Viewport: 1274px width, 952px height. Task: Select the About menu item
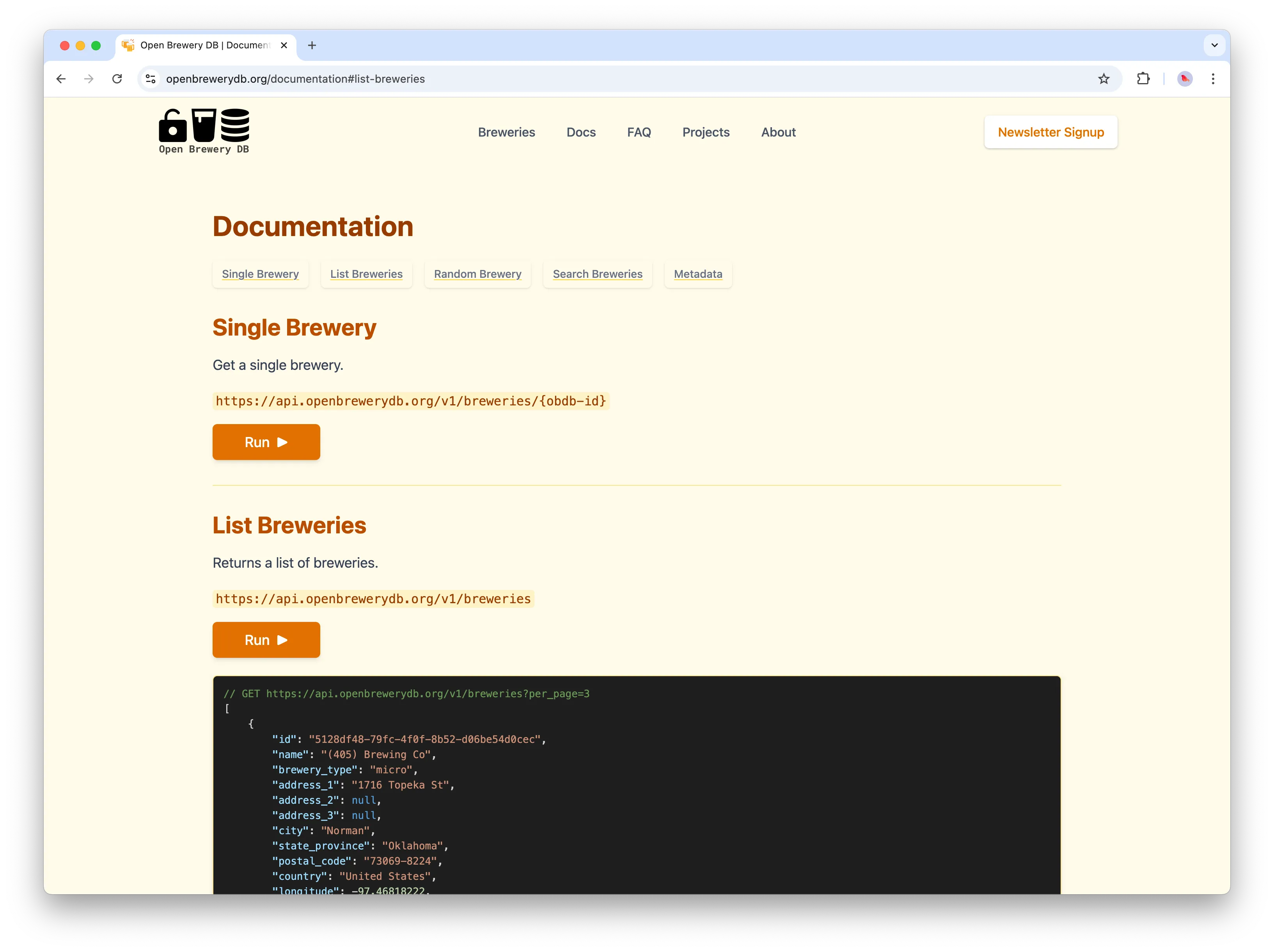coord(778,132)
